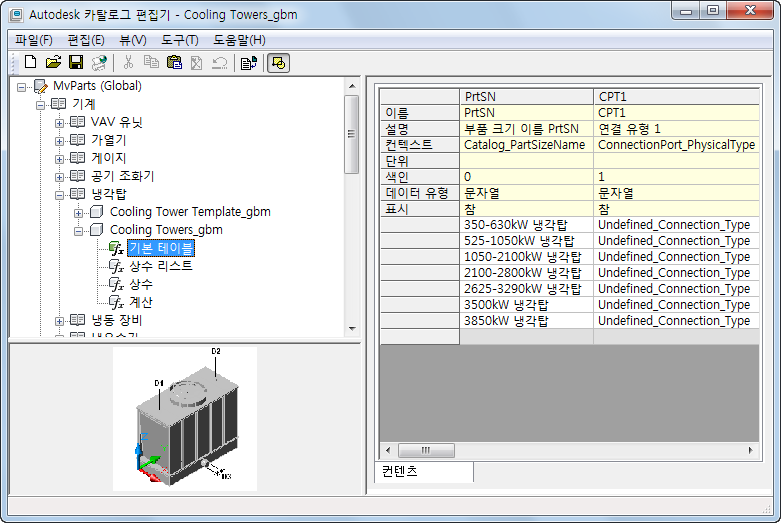Expand the 가열기 node
Image resolution: width=781 pixels, height=523 pixels.
tap(59, 141)
